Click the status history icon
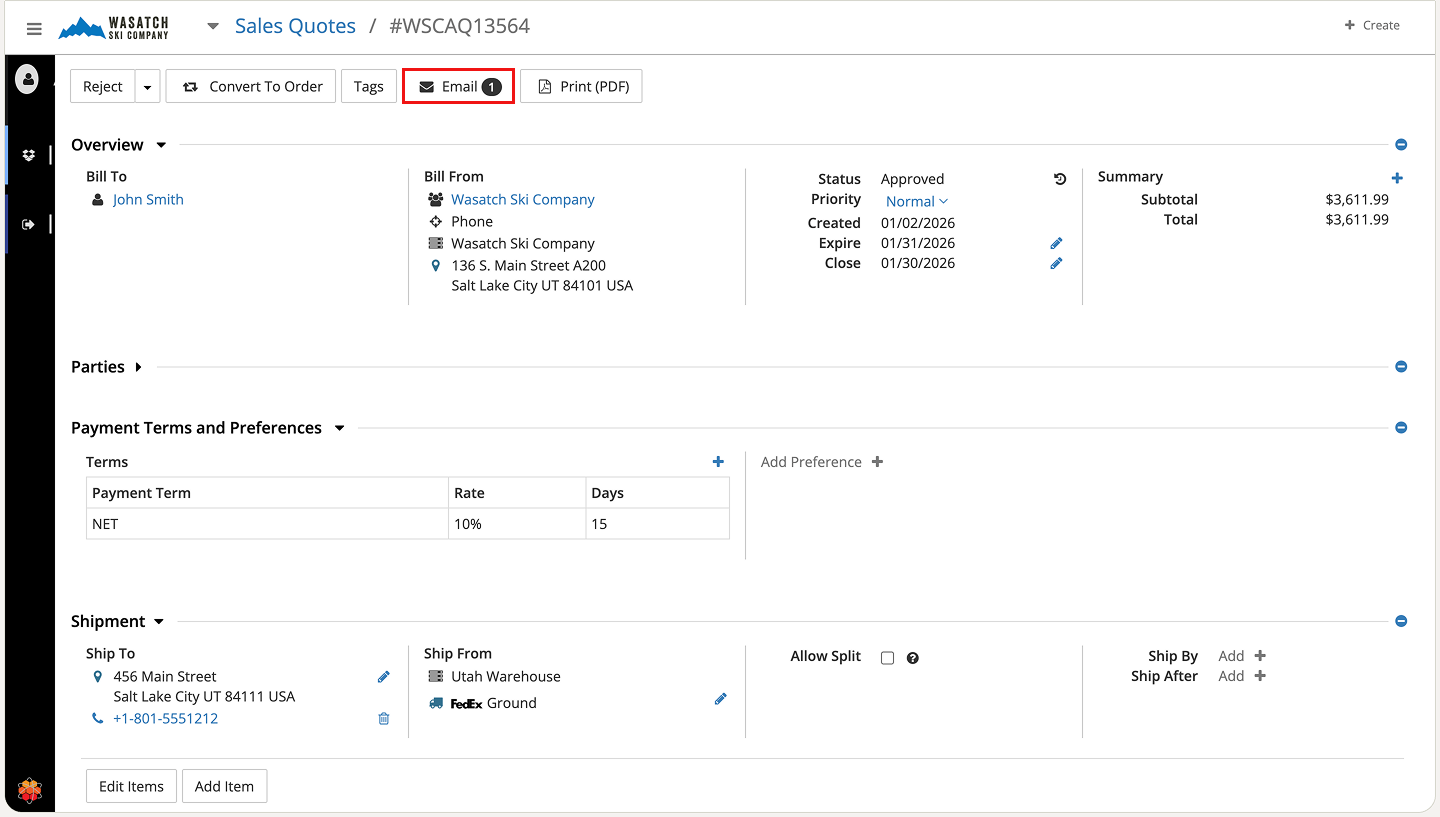Screen dimensions: 1440x817 pyautogui.click(x=1060, y=179)
